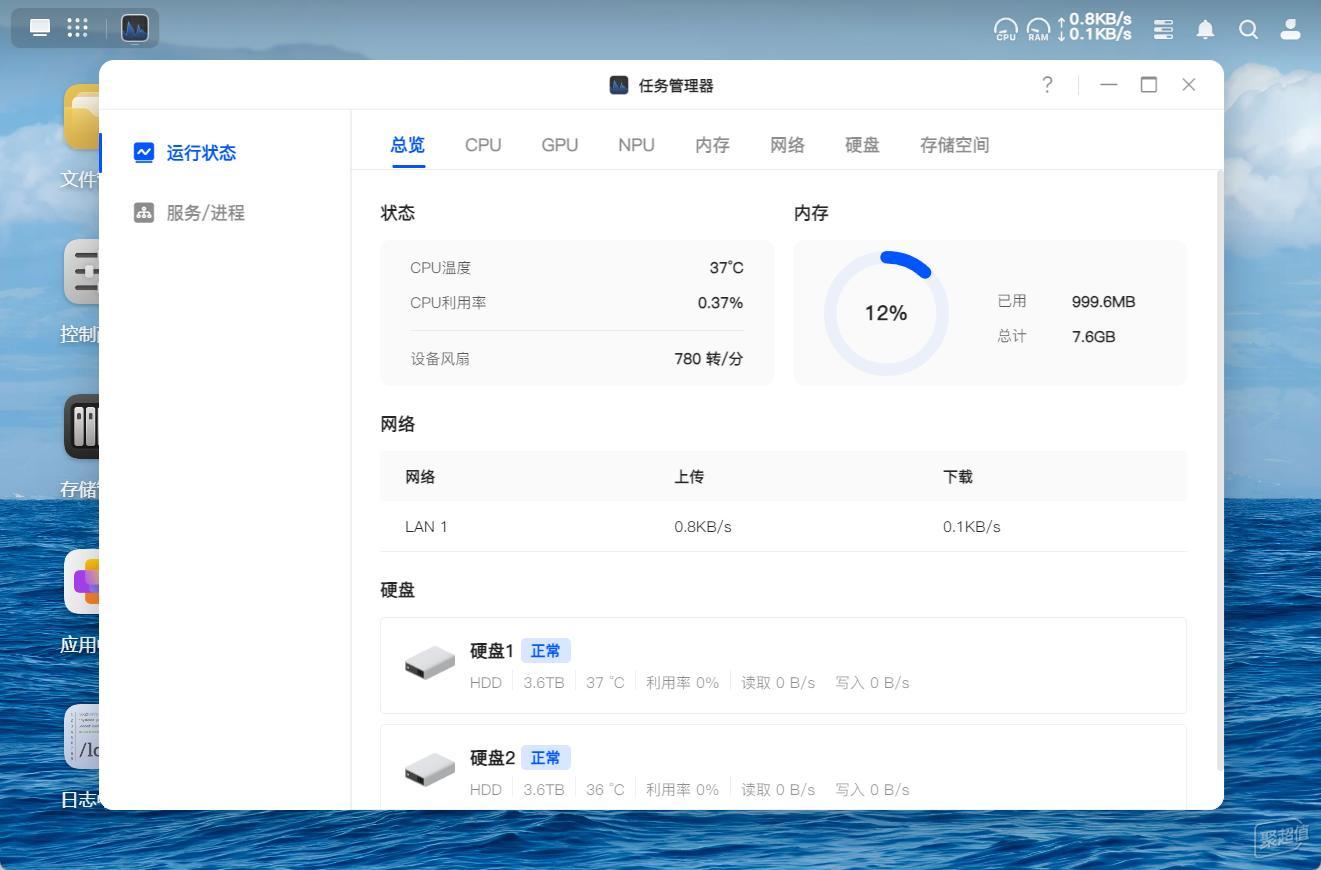This screenshot has width=1321, height=870.
Task: Click the CPU gauge icon in the top bar
Action: click(1006, 30)
